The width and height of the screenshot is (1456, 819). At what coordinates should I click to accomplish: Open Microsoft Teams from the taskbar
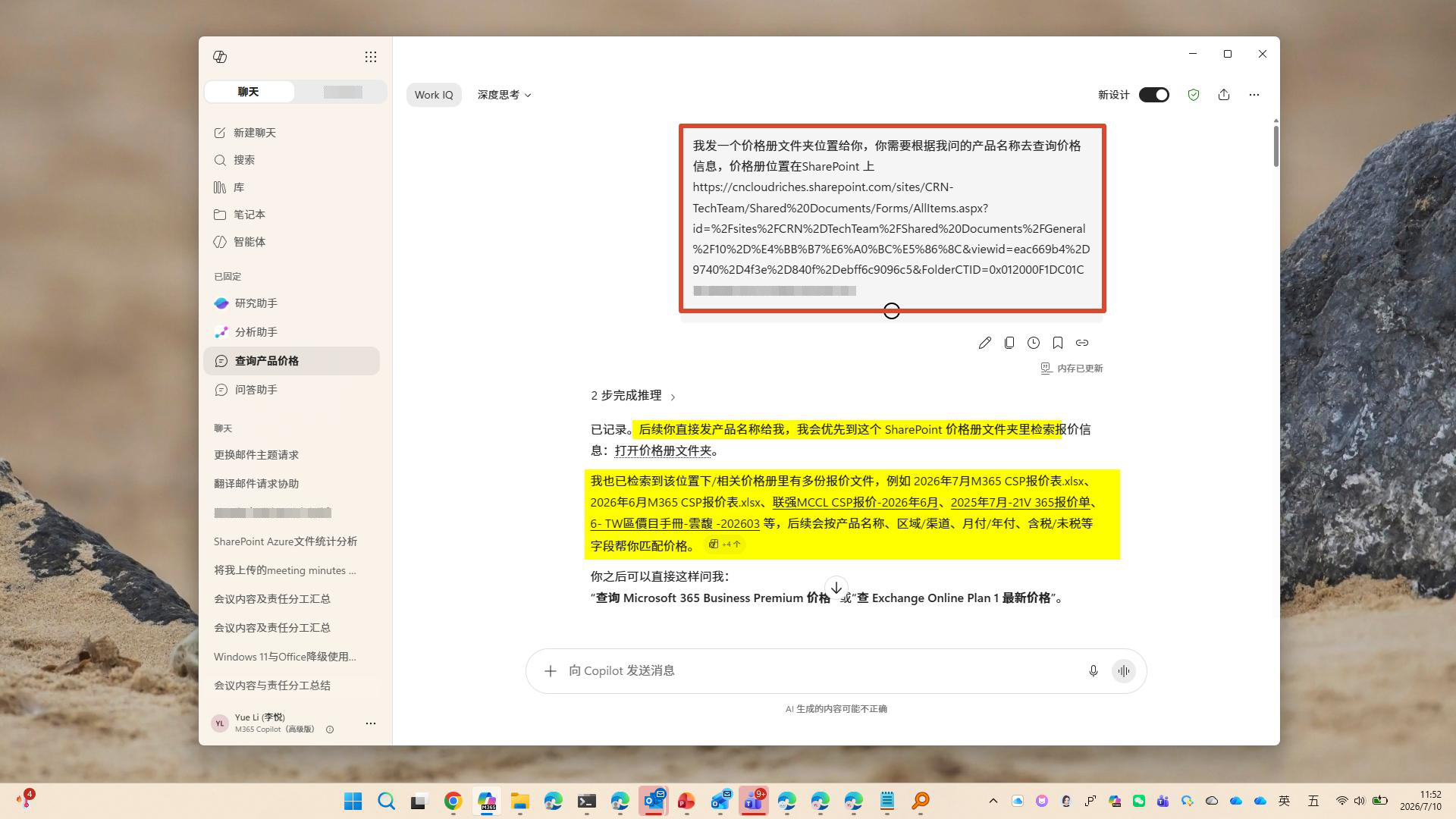click(x=753, y=801)
